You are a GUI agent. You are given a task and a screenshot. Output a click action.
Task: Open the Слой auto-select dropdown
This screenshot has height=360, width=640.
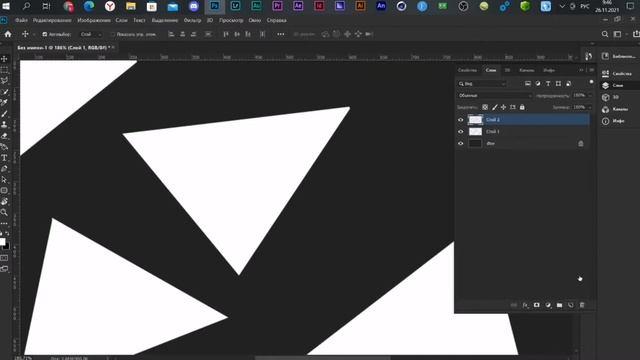click(x=91, y=34)
